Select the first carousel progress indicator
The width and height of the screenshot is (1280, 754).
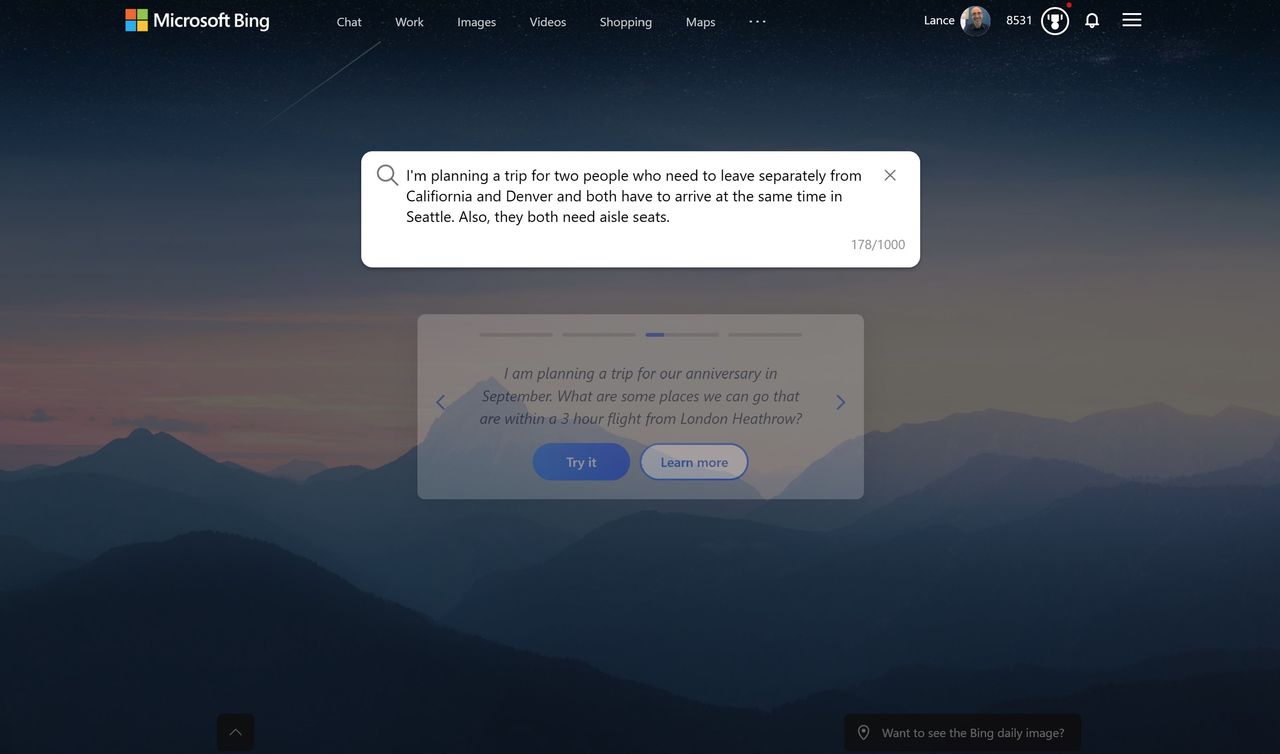pos(516,335)
